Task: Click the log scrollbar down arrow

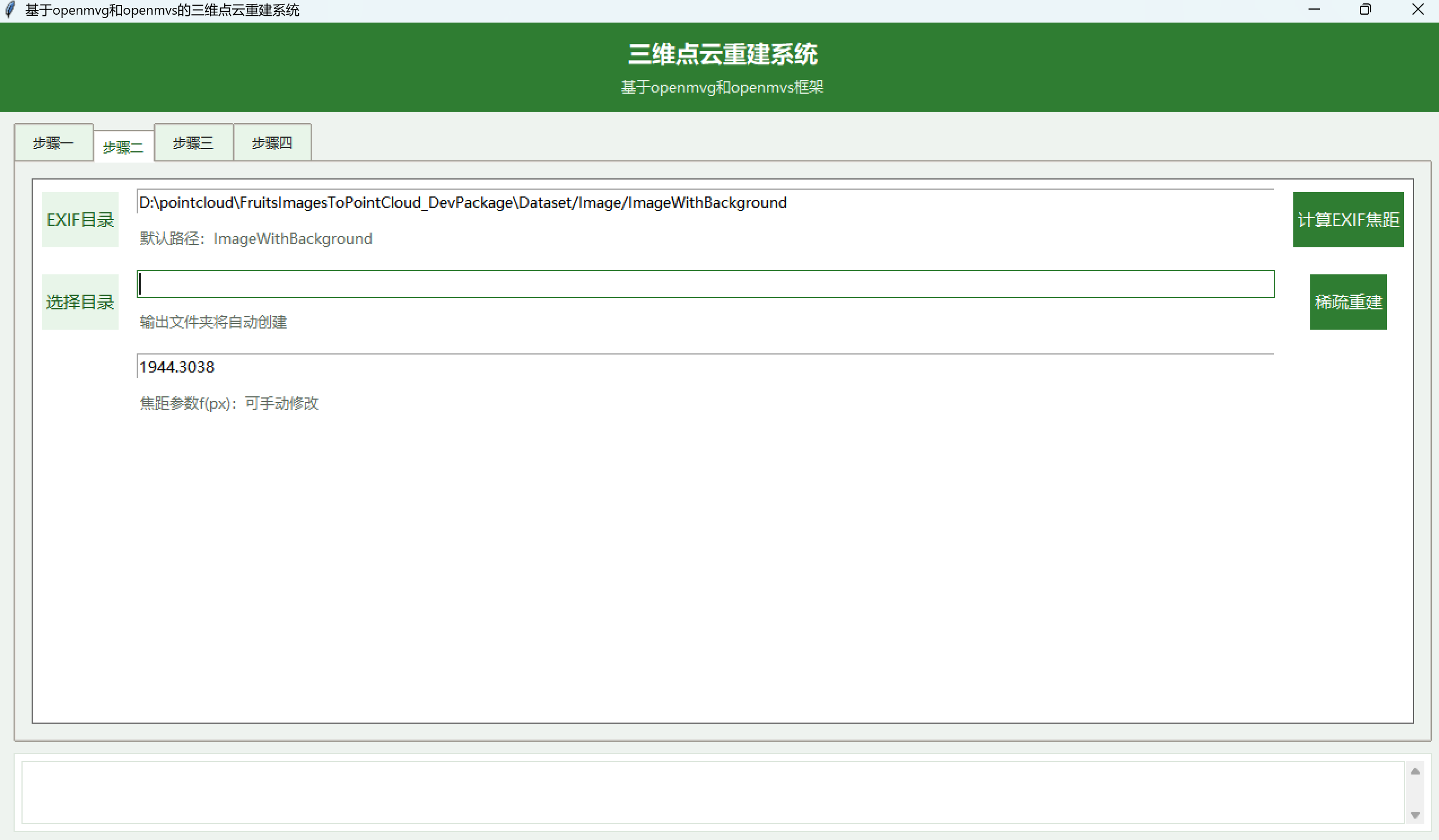Action: [x=1415, y=815]
